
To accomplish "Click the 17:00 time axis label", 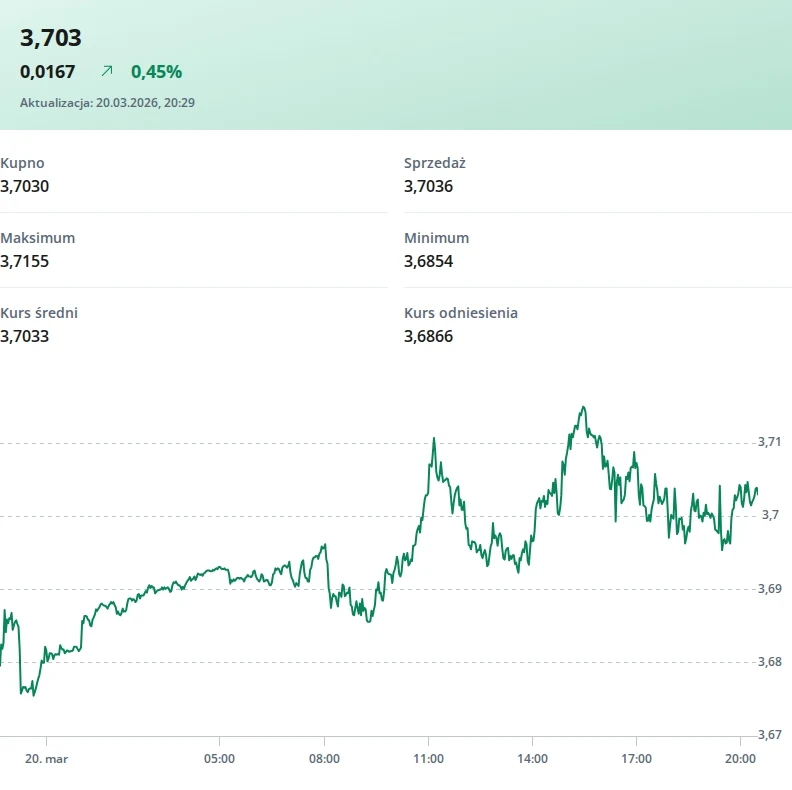I will coord(636,759).
